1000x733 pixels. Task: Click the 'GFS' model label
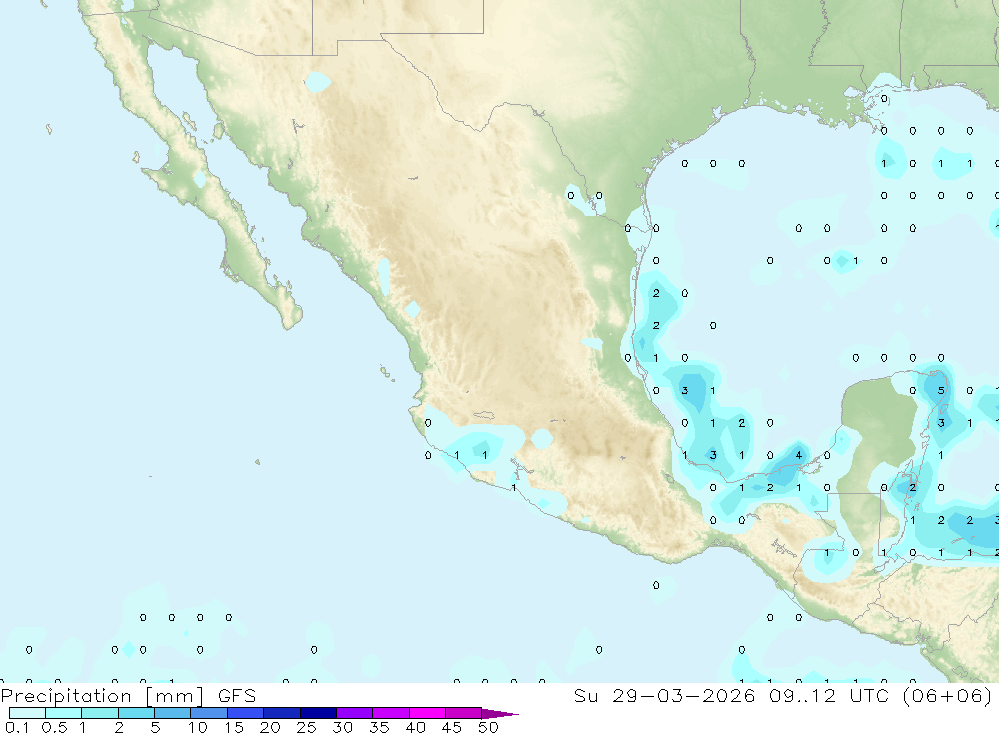[237, 695]
